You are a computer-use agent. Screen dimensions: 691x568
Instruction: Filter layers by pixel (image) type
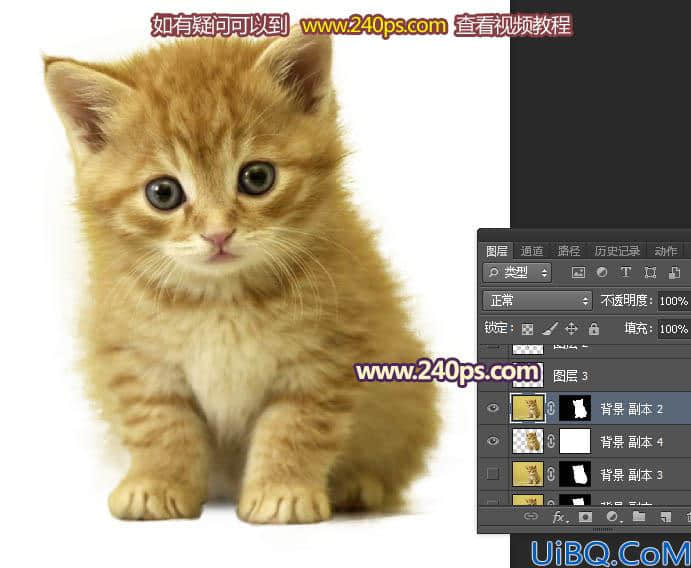point(578,273)
